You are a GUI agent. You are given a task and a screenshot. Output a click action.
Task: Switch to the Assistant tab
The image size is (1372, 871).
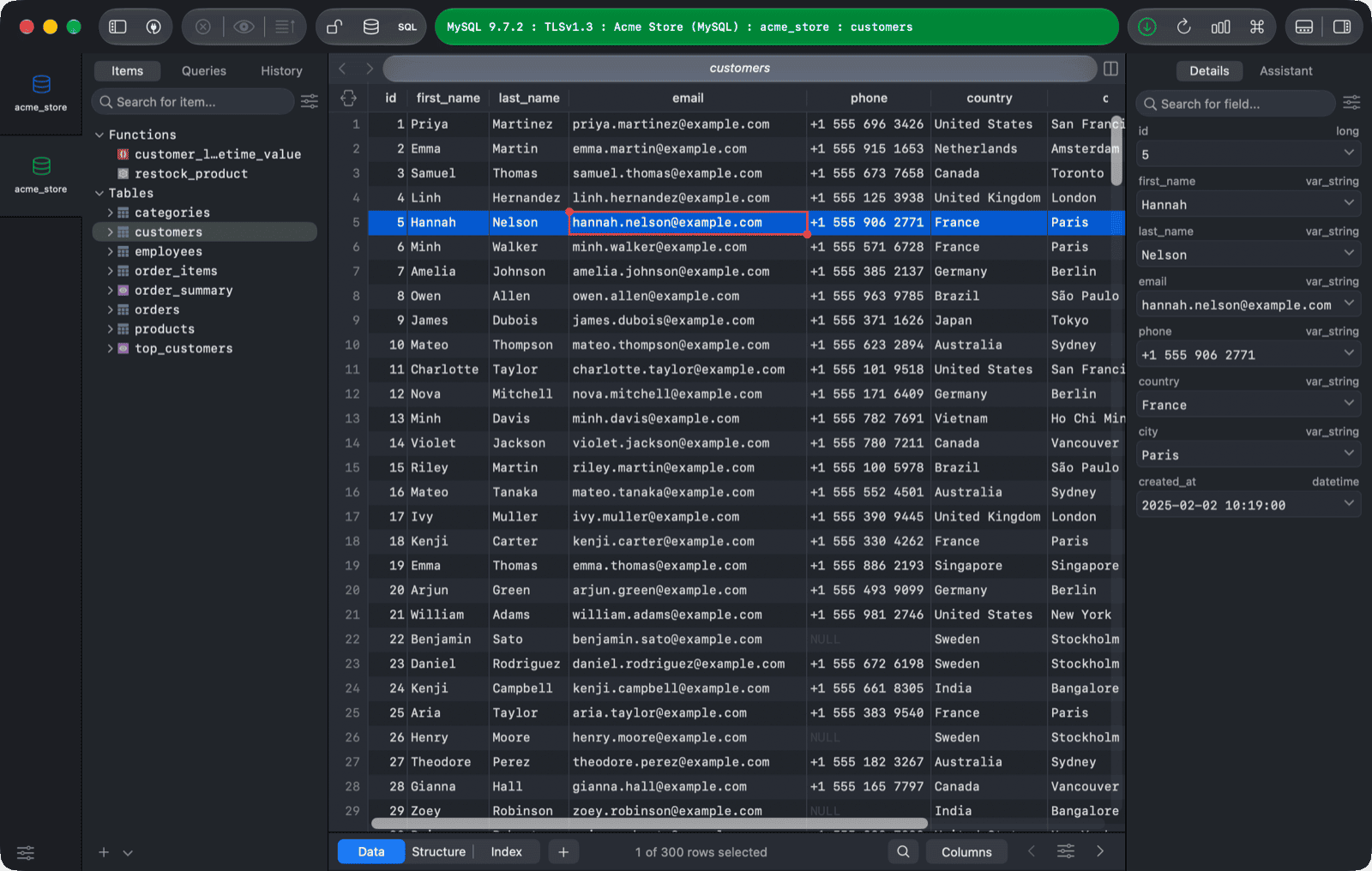[x=1285, y=71]
